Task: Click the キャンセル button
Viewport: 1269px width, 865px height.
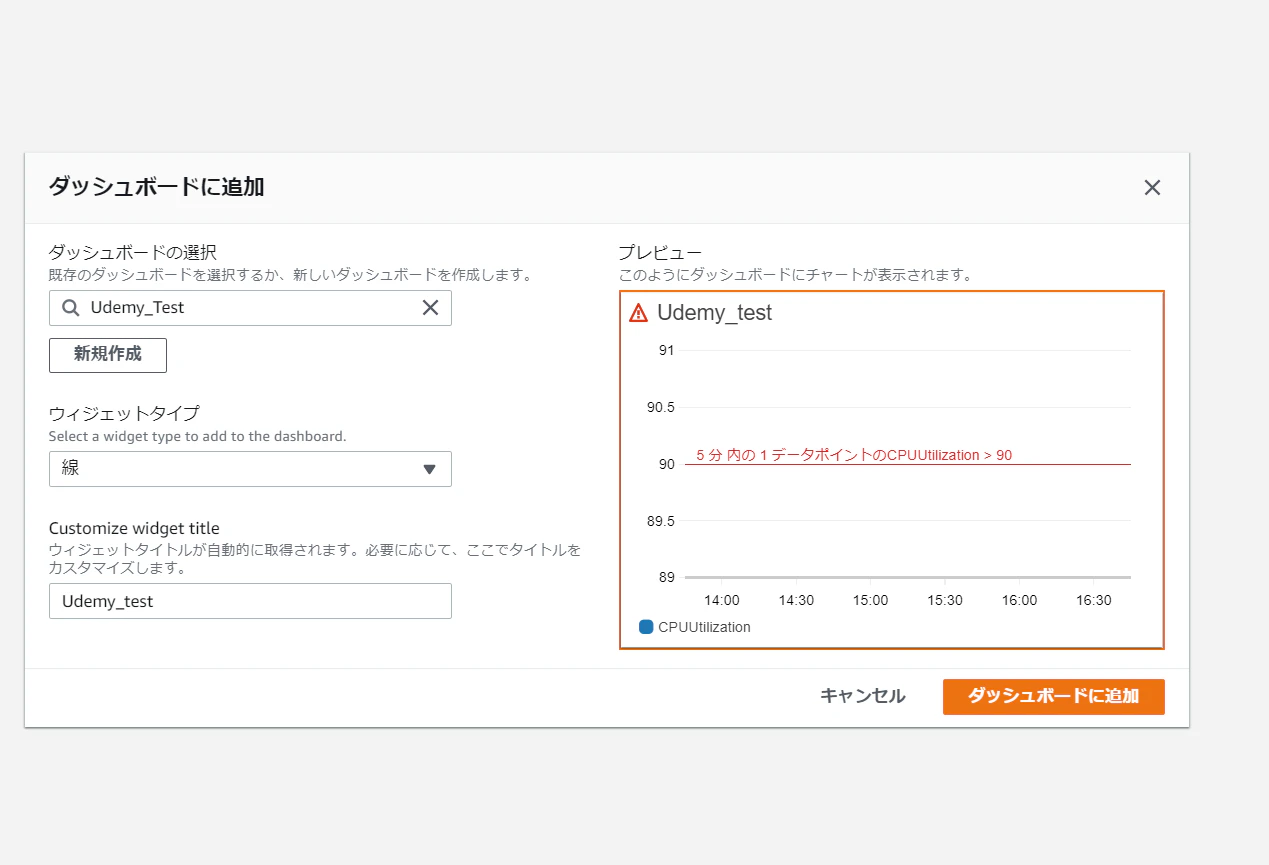Action: (863, 696)
